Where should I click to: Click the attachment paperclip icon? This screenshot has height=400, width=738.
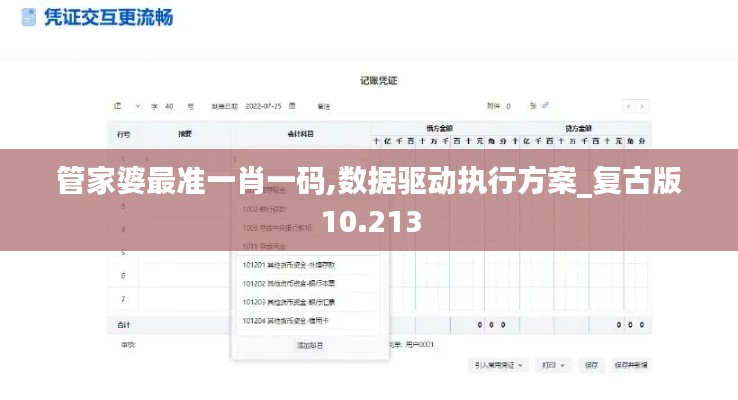tap(545, 105)
